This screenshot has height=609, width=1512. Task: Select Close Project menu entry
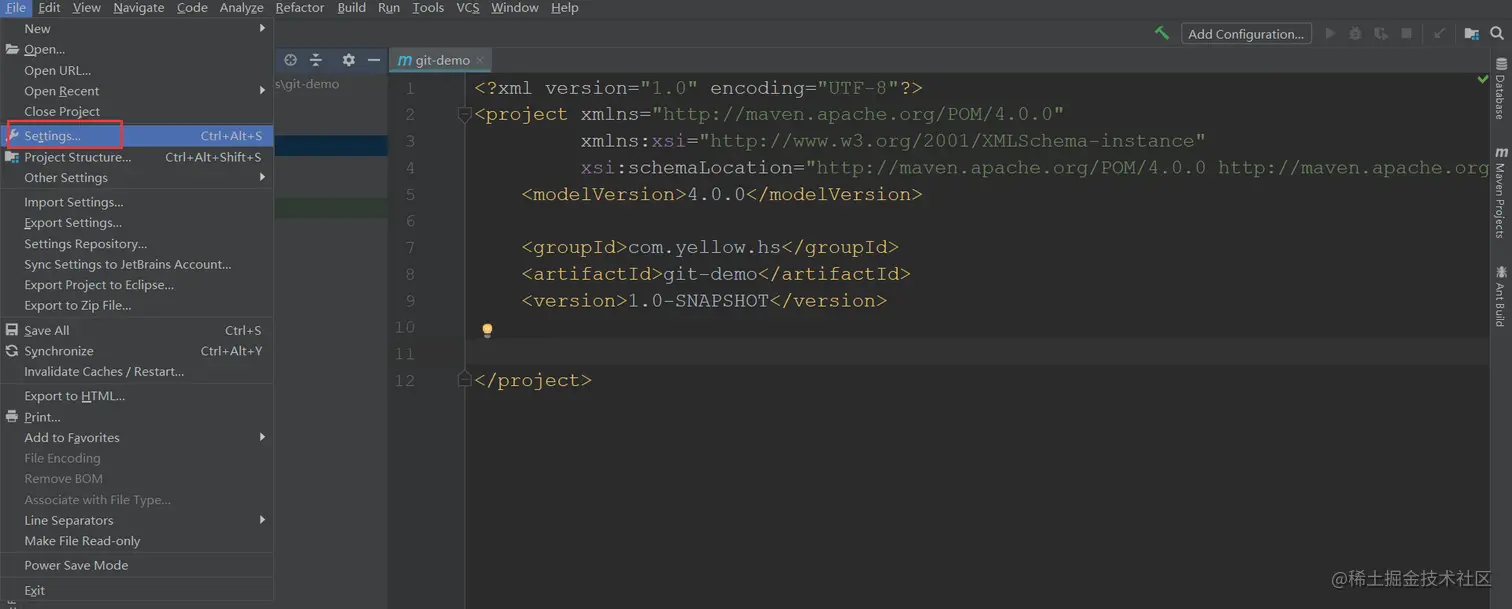(137, 112)
